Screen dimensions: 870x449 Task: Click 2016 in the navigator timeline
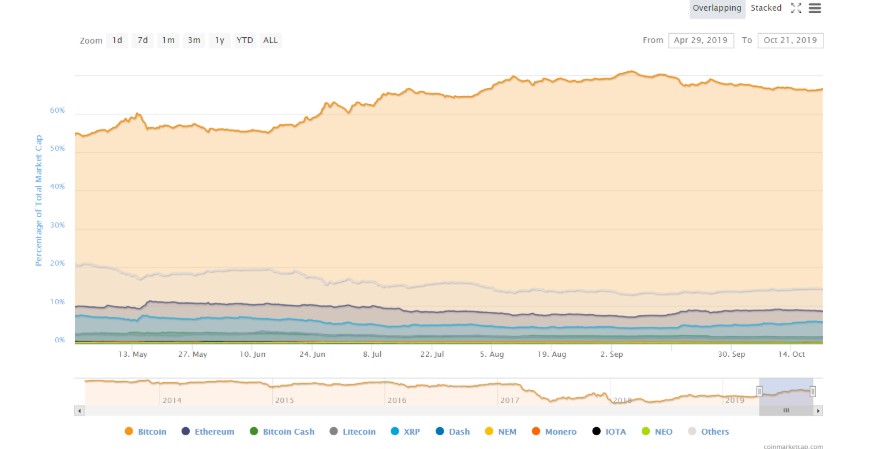click(x=397, y=400)
